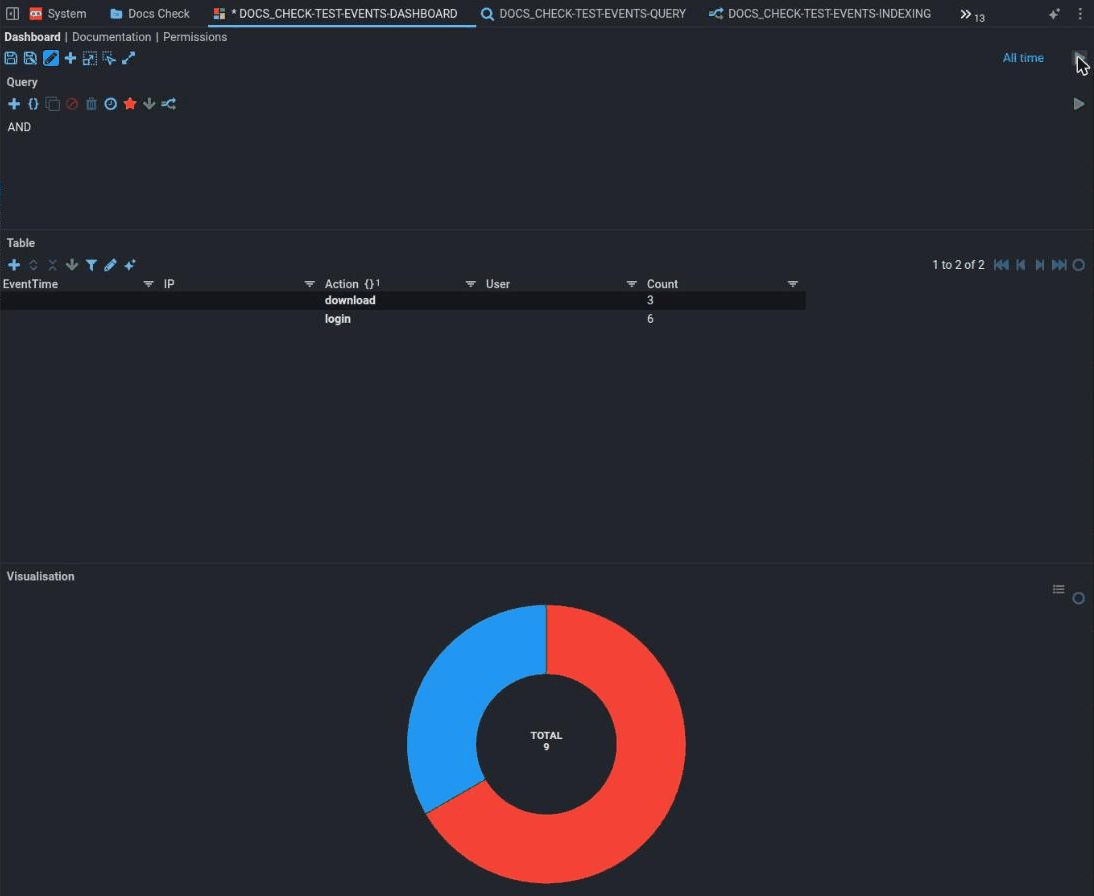Go to last page of table
Screen dimensions: 1094x896
point(1059,265)
